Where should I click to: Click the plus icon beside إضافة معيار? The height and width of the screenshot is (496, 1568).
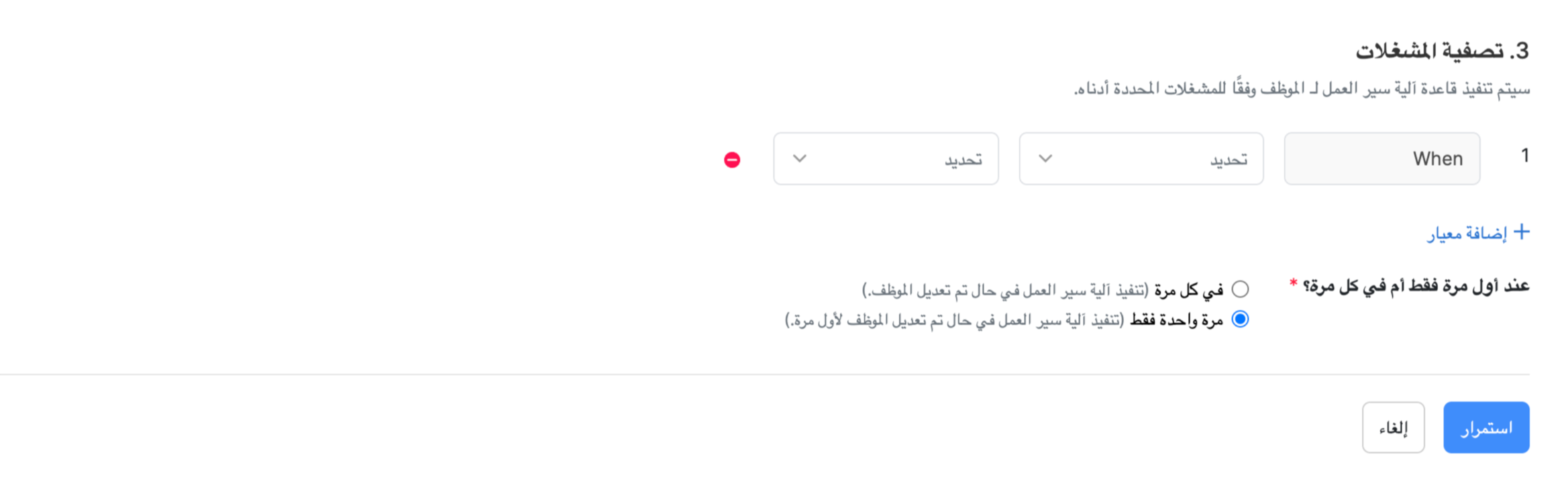pyautogui.click(x=1522, y=232)
